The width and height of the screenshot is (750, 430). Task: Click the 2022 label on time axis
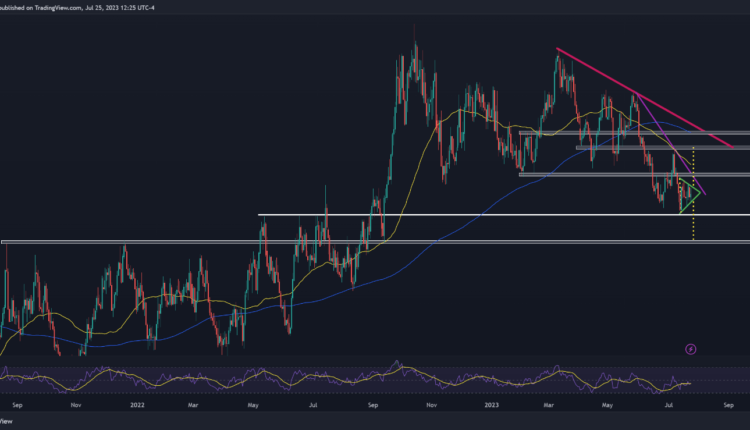(135, 408)
